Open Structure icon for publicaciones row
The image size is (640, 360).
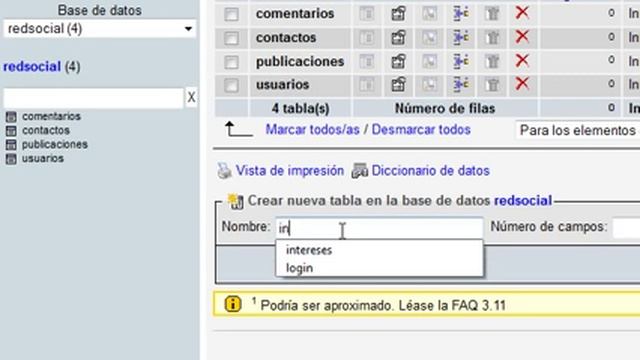click(398, 62)
